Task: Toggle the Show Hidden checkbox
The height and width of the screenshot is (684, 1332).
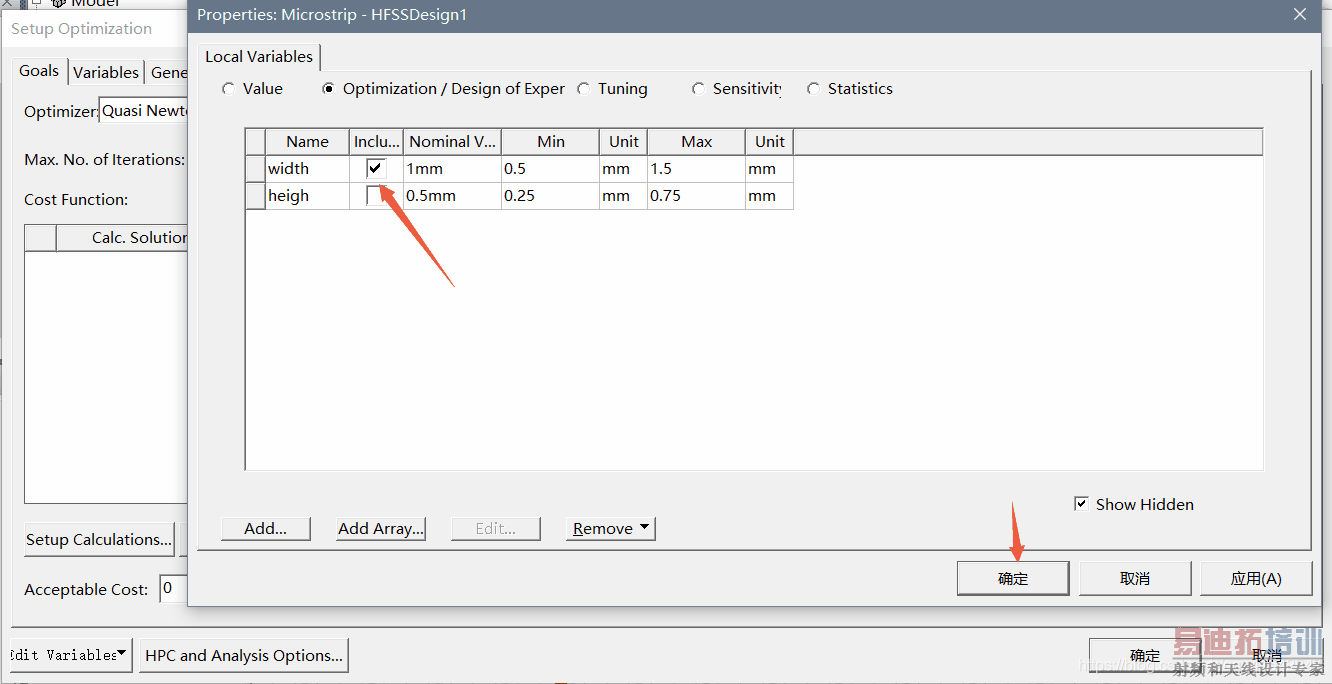Action: click(1081, 504)
